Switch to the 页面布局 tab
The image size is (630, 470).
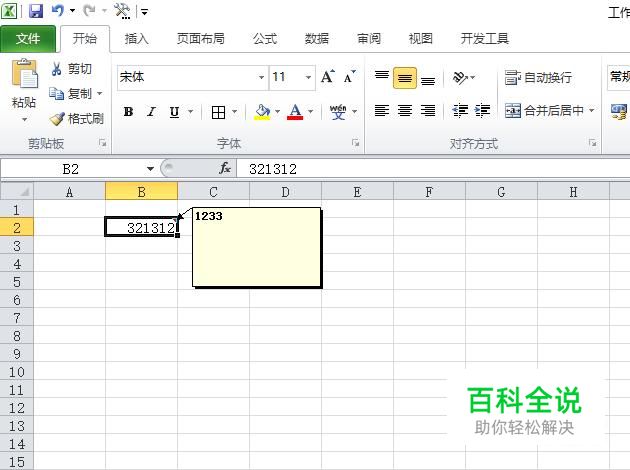201,39
